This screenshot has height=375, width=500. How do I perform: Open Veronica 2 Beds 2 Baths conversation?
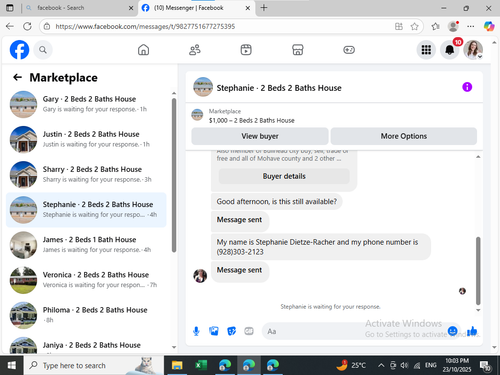(x=86, y=280)
